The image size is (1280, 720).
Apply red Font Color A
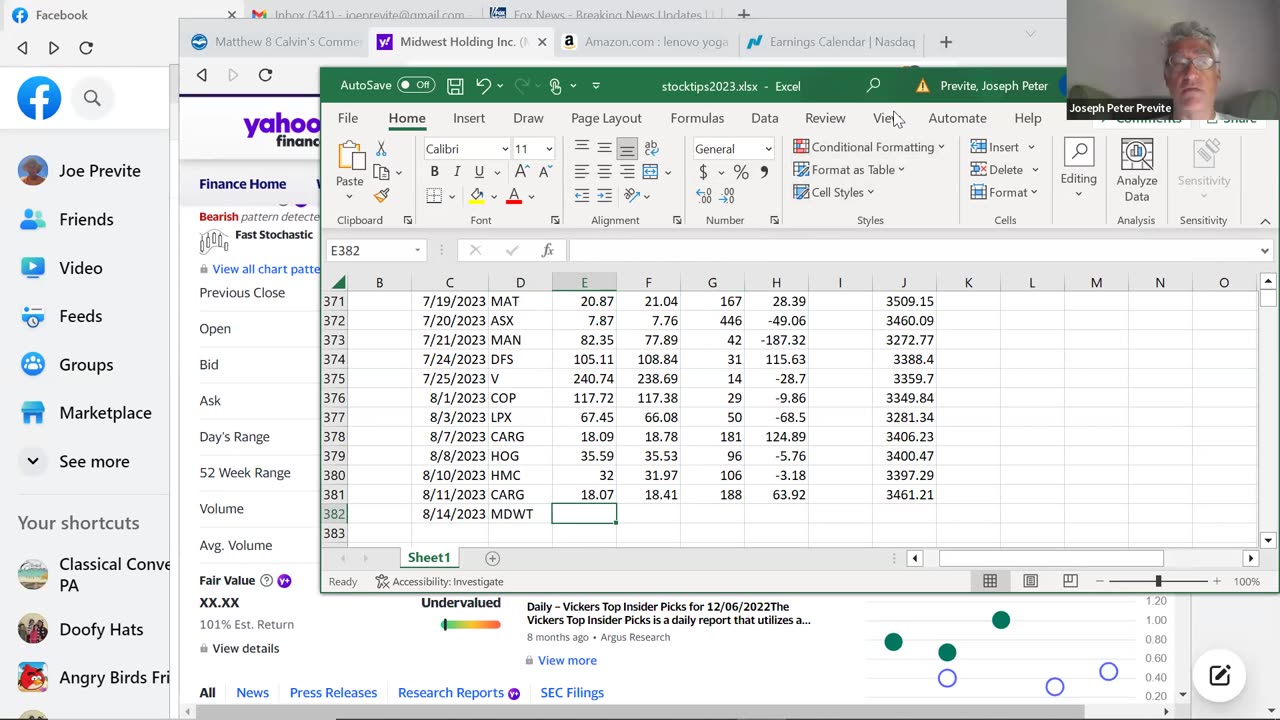tap(514, 196)
